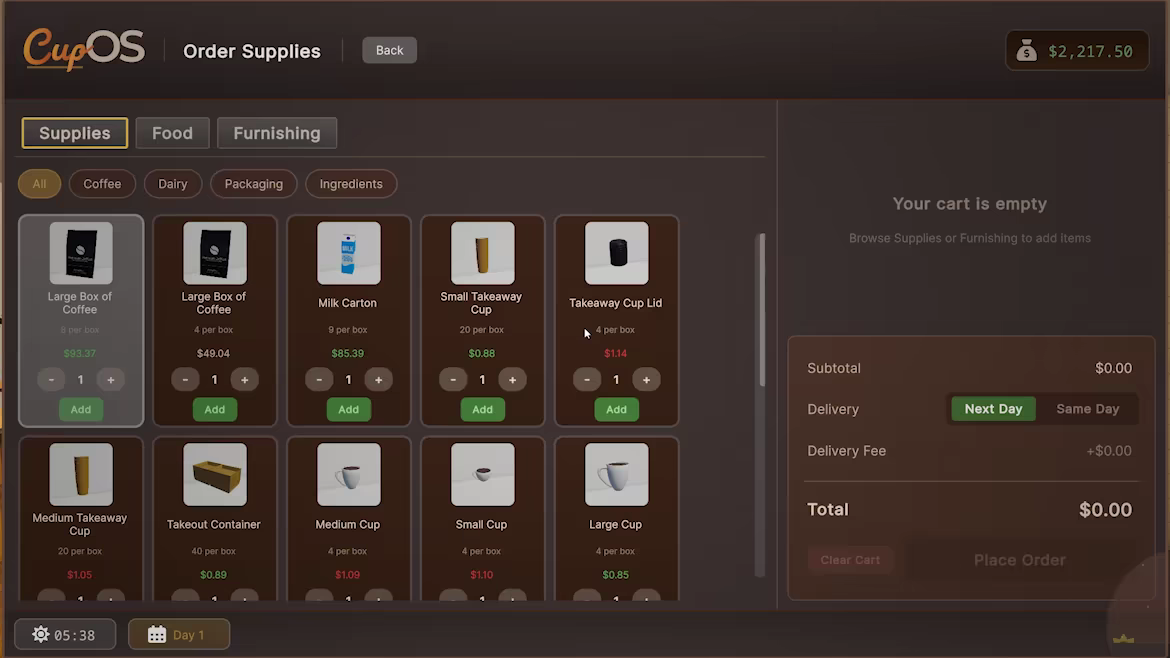Viewport: 1170px width, 658px height.
Task: Select the 4 per box Large Box of Coffee image
Action: (215, 253)
